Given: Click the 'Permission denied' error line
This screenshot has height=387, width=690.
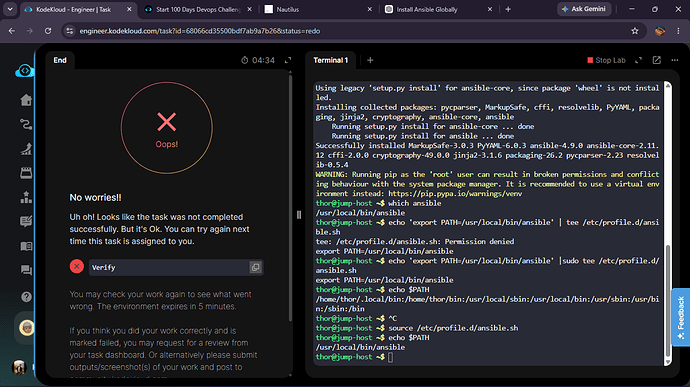Looking at the screenshot, I should [415, 242].
